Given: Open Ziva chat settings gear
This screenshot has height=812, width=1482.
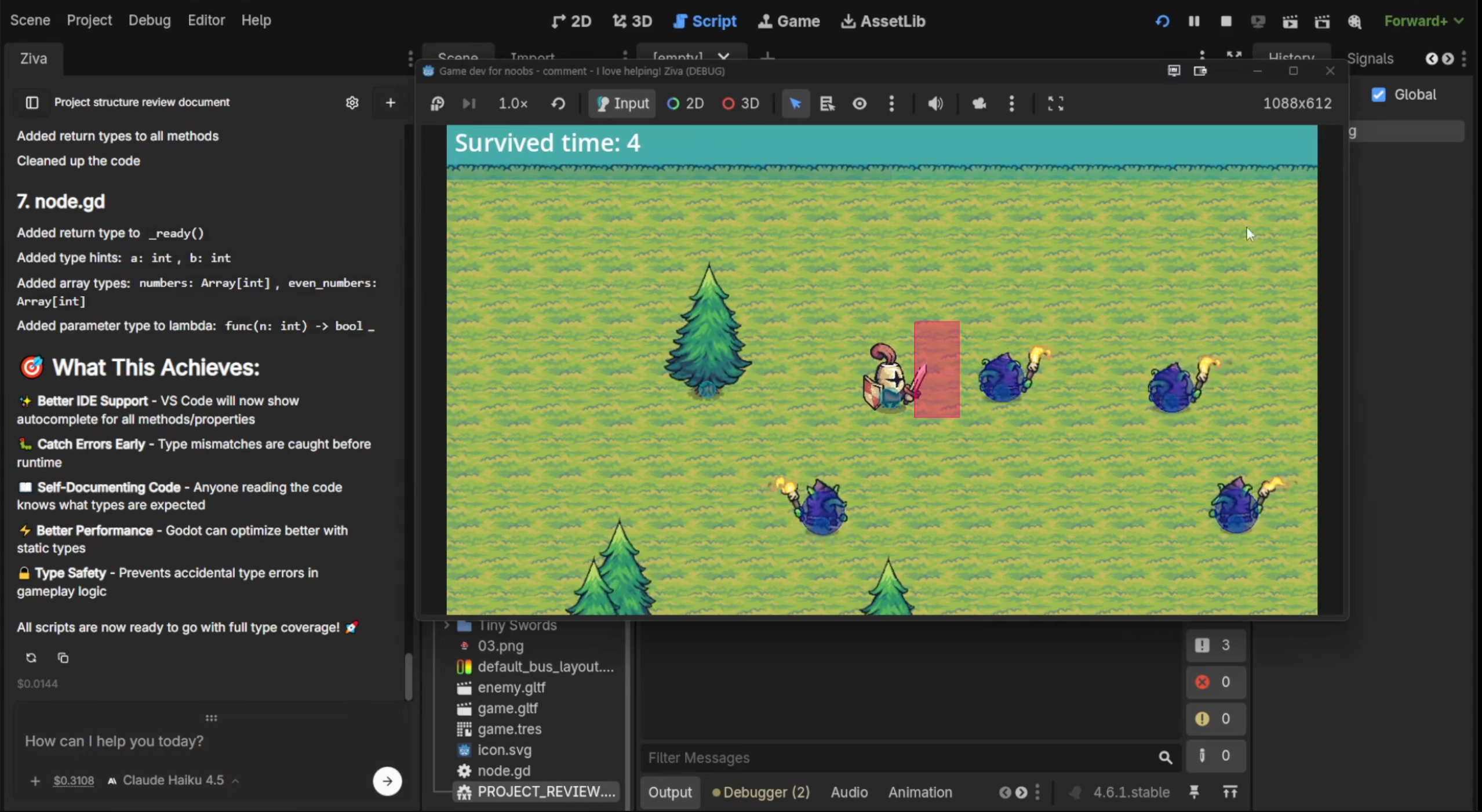Looking at the screenshot, I should [x=352, y=103].
